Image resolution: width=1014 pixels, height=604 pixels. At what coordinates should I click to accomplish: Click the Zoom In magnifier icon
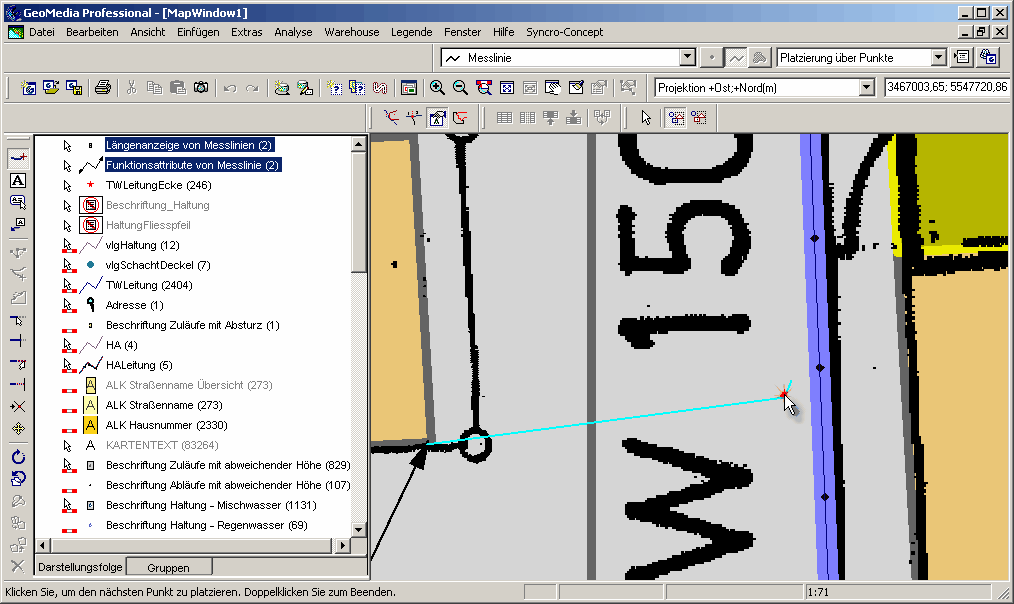click(x=437, y=88)
